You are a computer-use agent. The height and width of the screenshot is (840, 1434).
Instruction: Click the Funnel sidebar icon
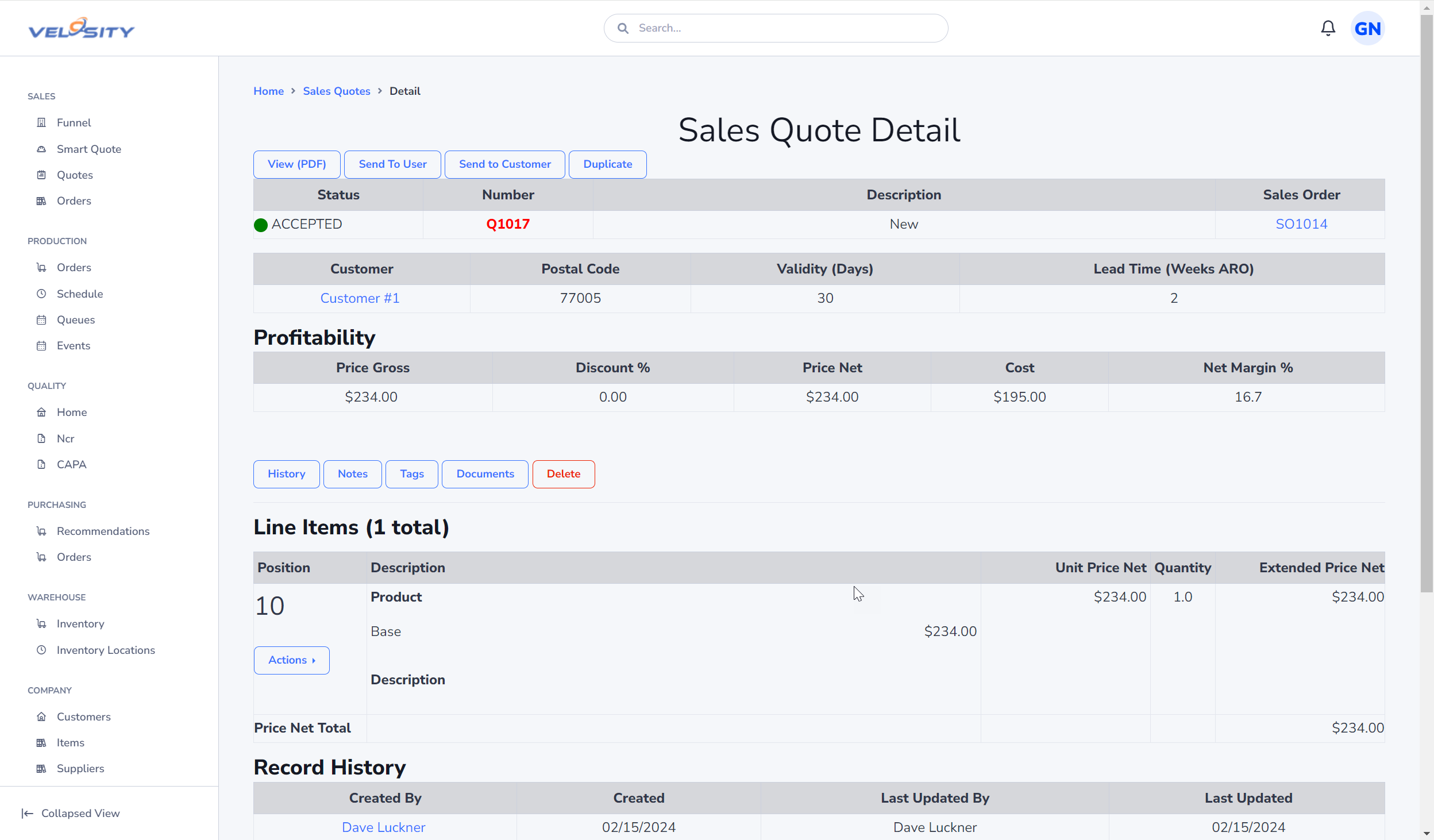pyautogui.click(x=41, y=122)
